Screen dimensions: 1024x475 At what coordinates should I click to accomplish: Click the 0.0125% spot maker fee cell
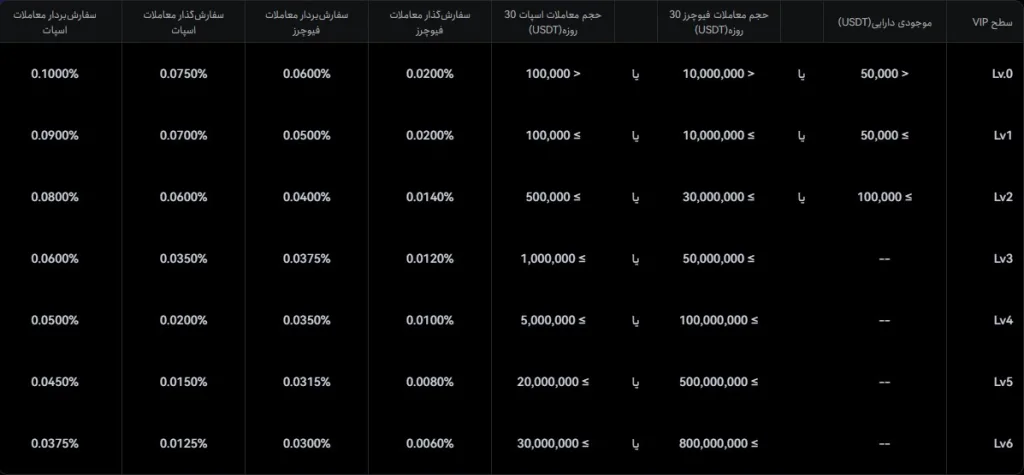point(183,444)
